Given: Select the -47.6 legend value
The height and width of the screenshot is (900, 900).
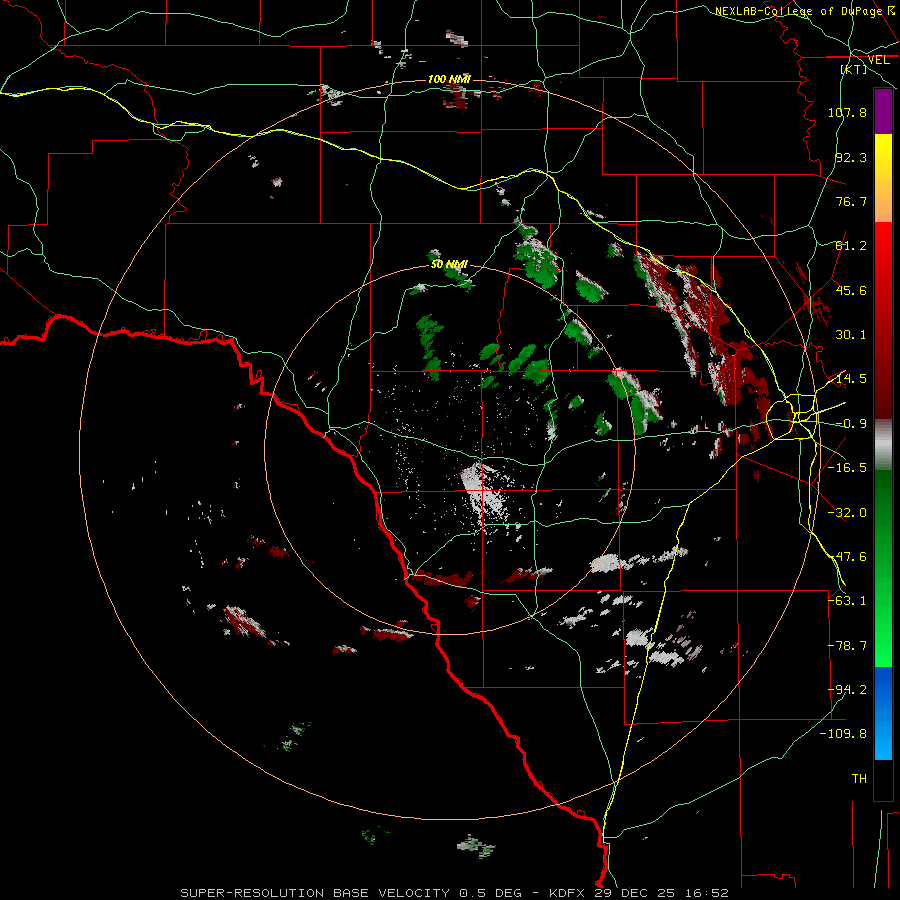Looking at the screenshot, I should 847,557.
